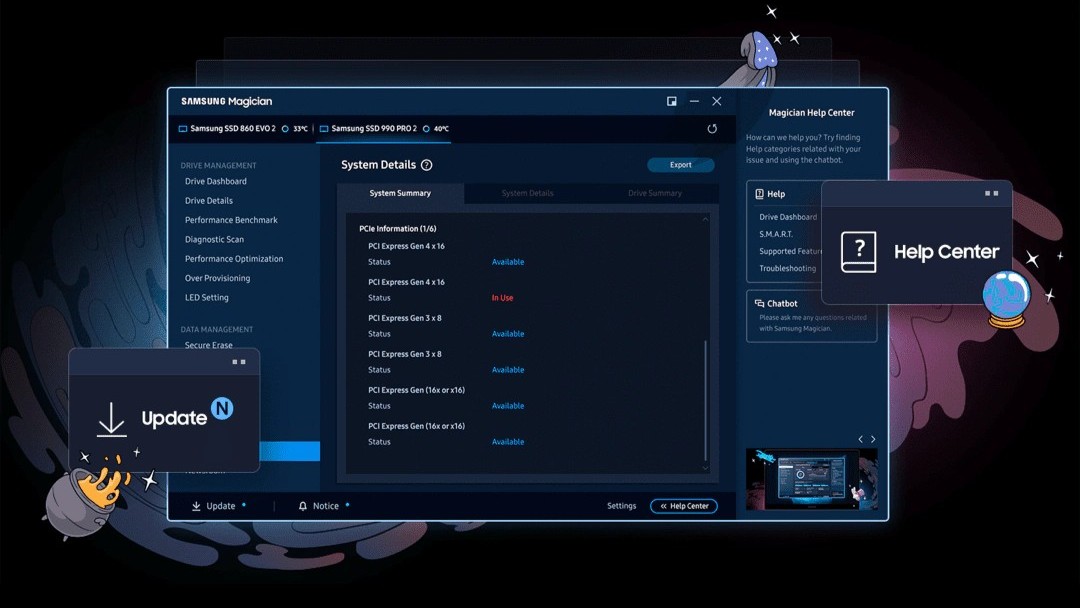Click the Notice bell icon

pos(303,506)
